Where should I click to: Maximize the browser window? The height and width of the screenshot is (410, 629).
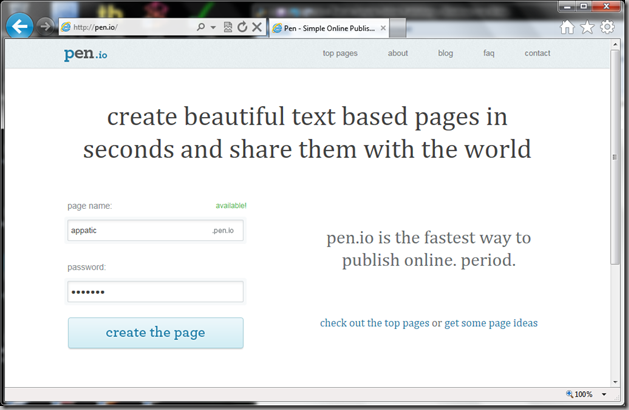[x=584, y=6]
